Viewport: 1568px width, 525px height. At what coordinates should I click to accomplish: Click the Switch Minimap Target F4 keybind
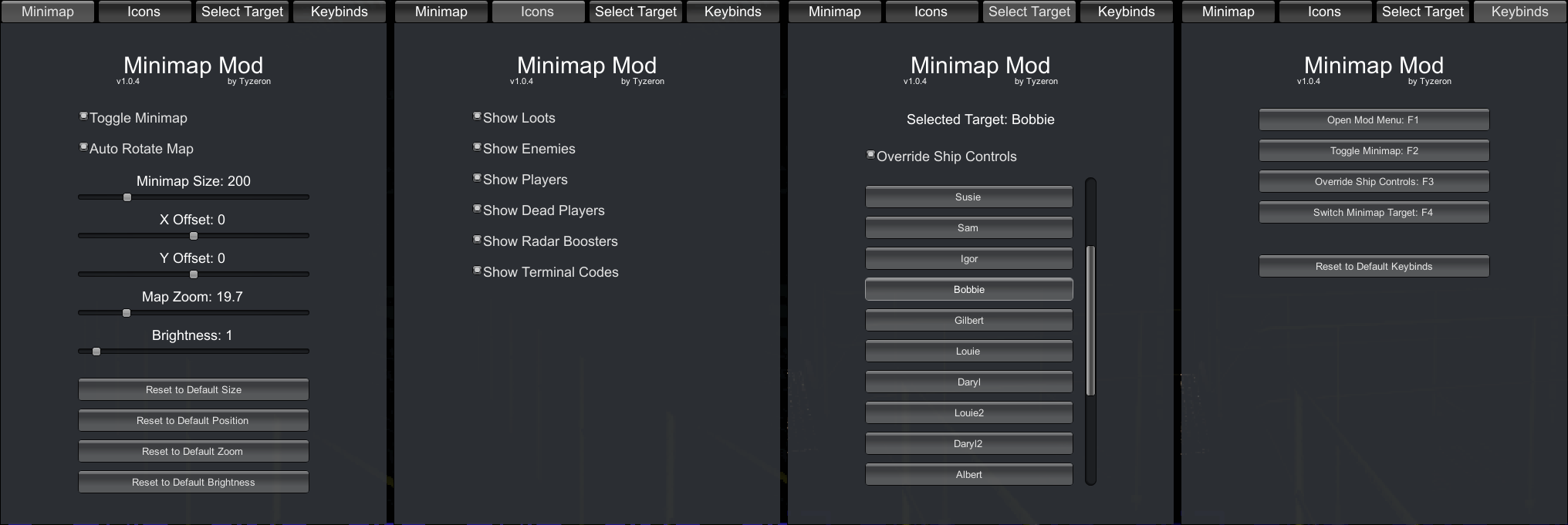pos(1374,212)
